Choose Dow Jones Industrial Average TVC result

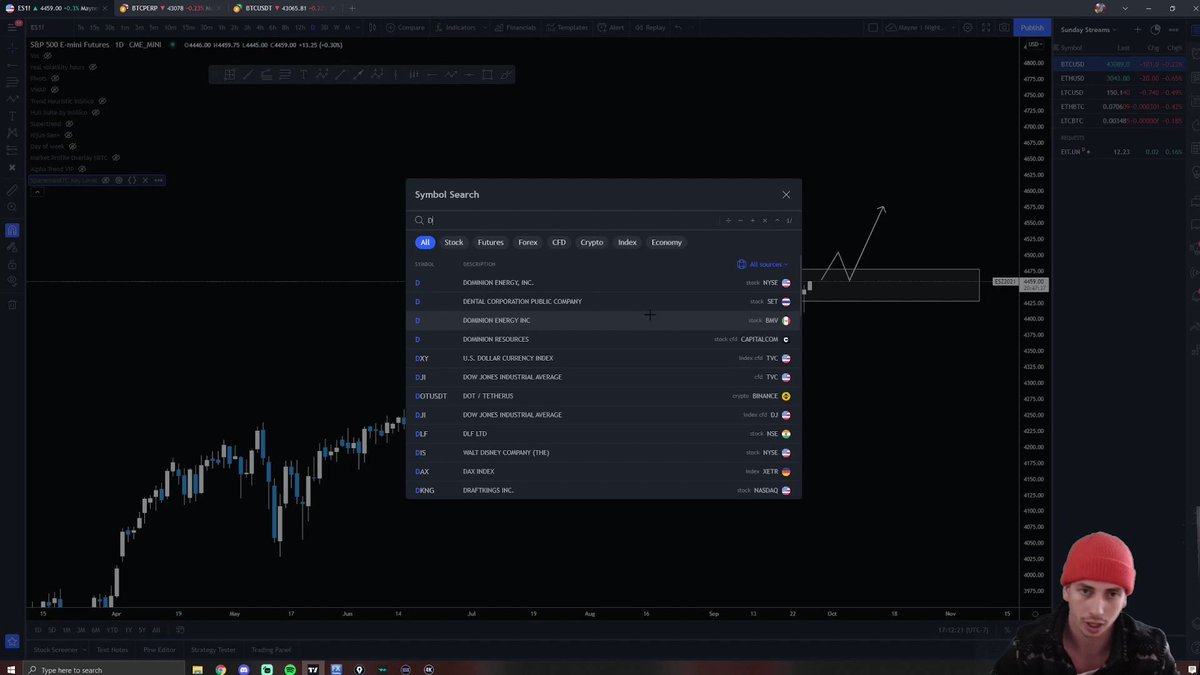(x=603, y=377)
